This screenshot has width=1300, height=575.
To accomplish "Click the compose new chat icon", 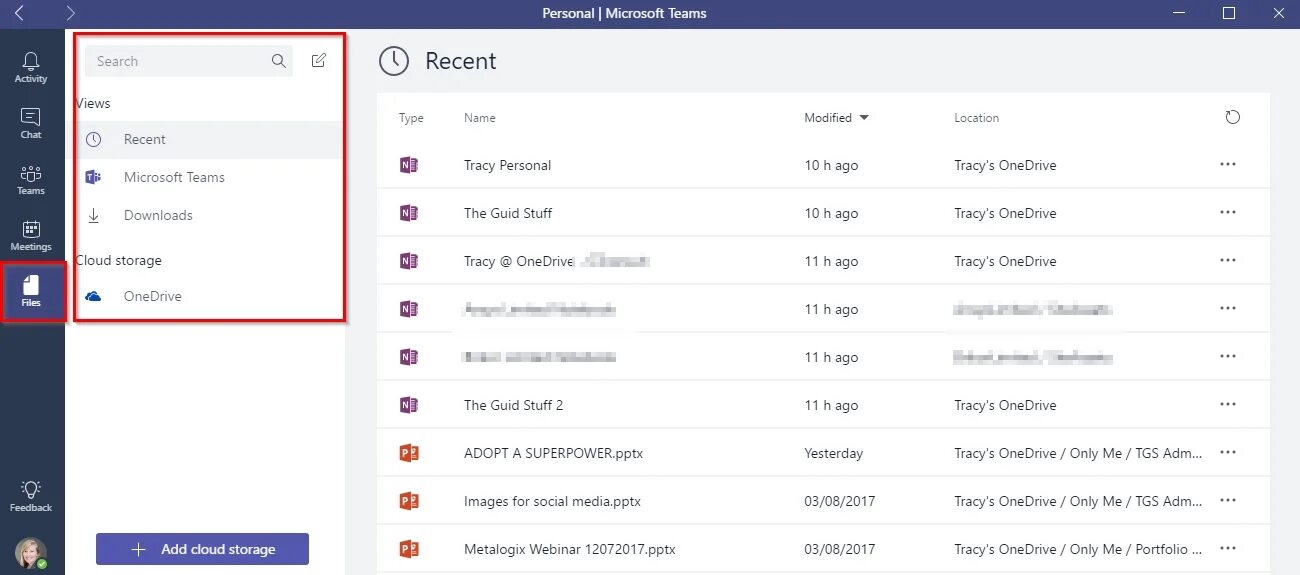I will (318, 61).
